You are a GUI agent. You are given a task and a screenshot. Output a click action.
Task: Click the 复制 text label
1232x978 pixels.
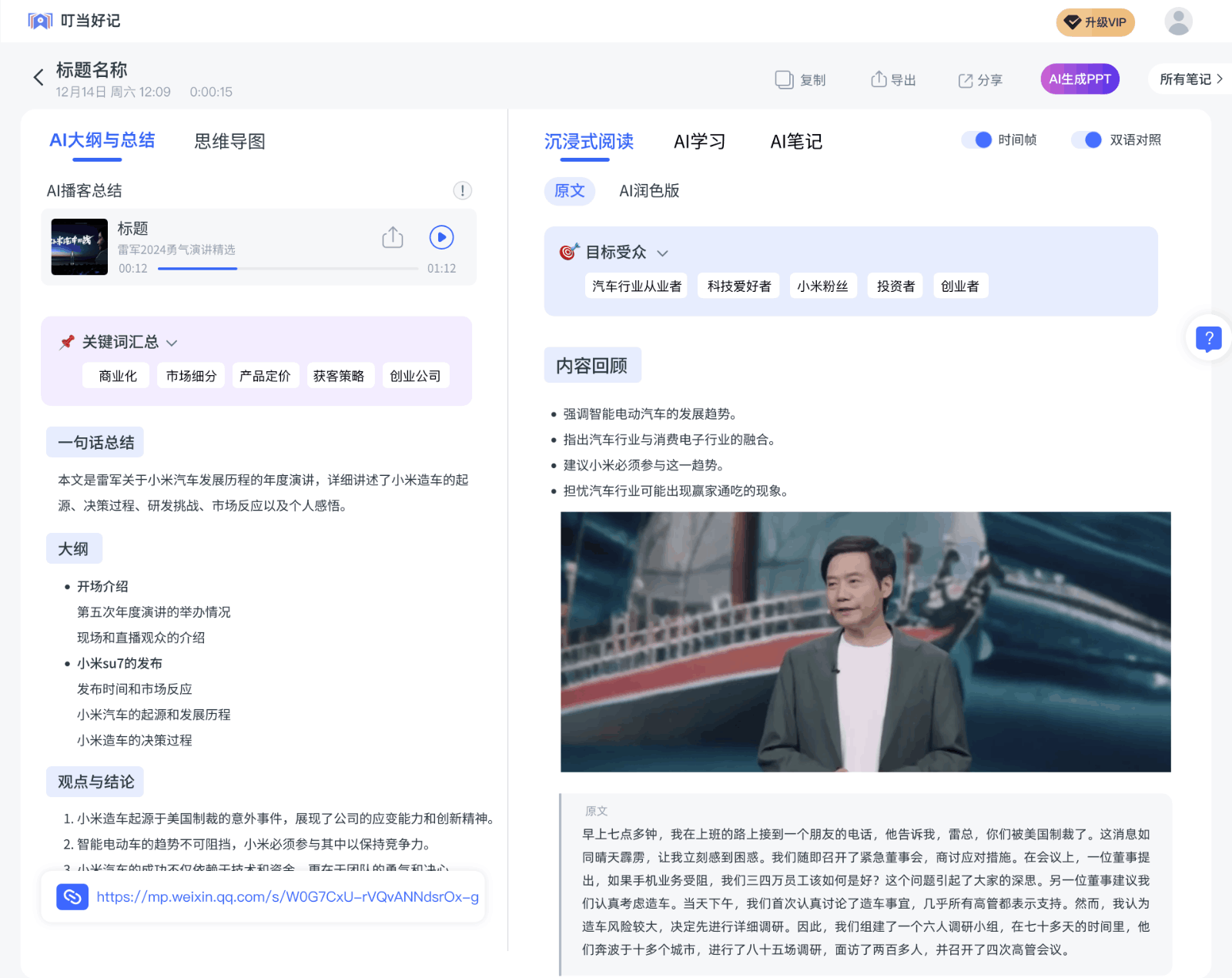click(x=812, y=80)
